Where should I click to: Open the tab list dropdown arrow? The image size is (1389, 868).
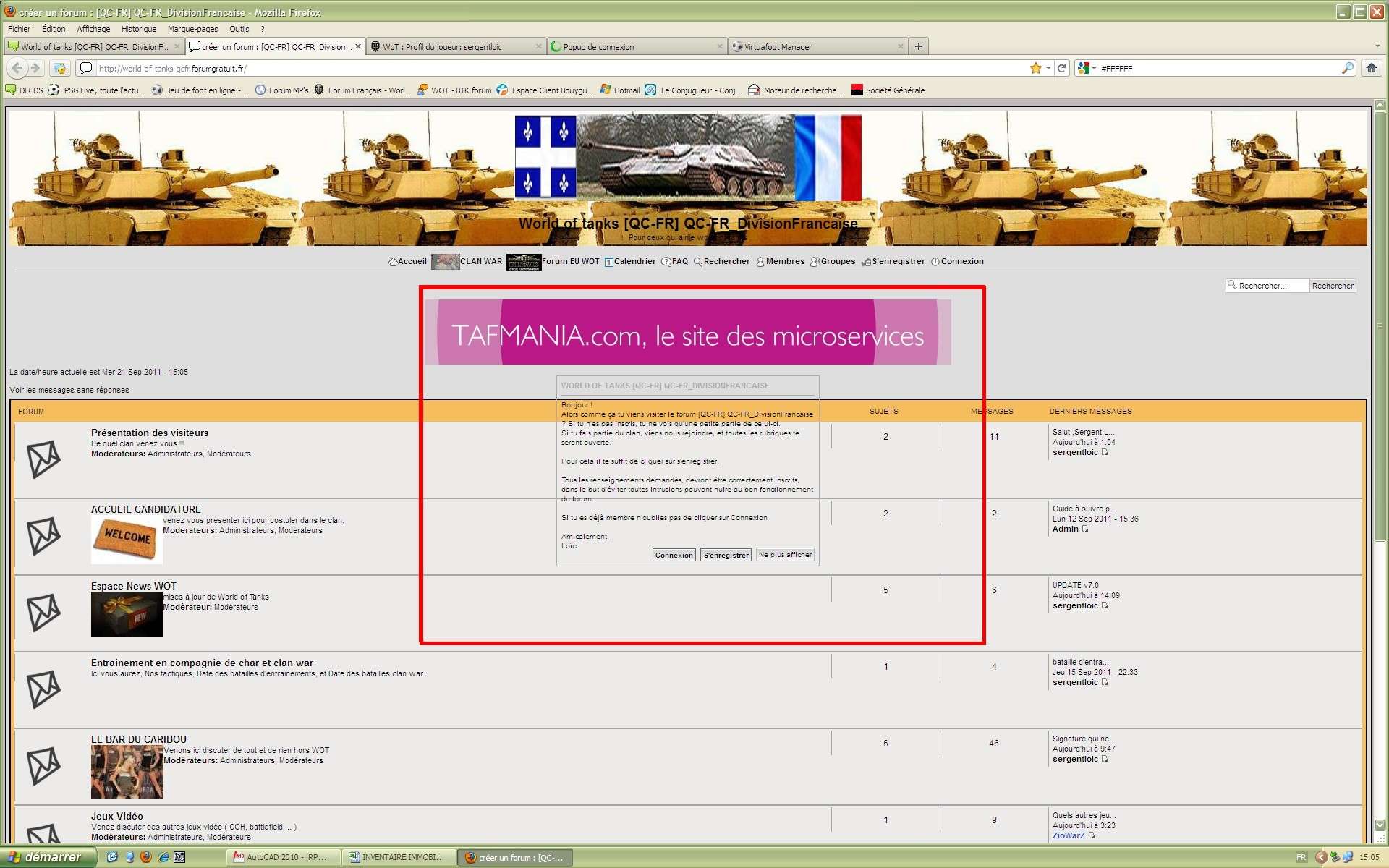point(1377,46)
